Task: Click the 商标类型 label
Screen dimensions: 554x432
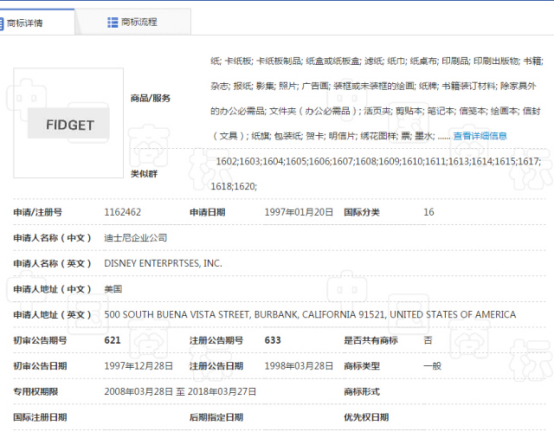Action: [x=362, y=366]
